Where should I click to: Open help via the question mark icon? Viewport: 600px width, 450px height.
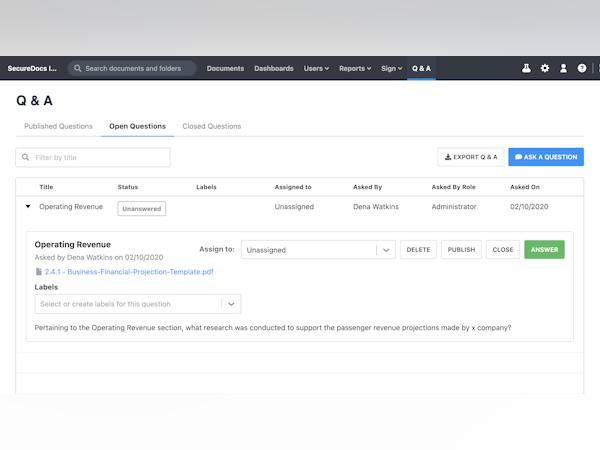click(582, 68)
